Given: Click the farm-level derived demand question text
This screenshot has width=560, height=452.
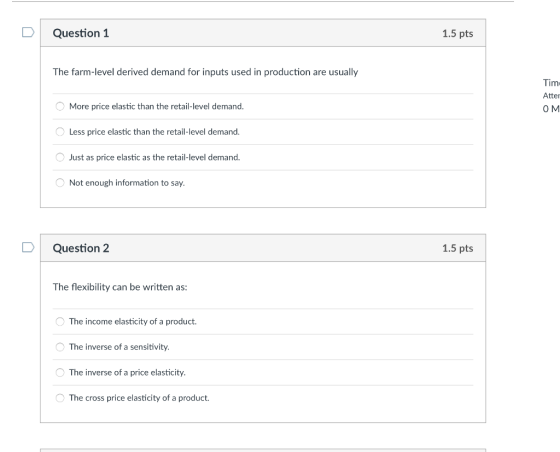Looking at the screenshot, I should (x=205, y=72).
